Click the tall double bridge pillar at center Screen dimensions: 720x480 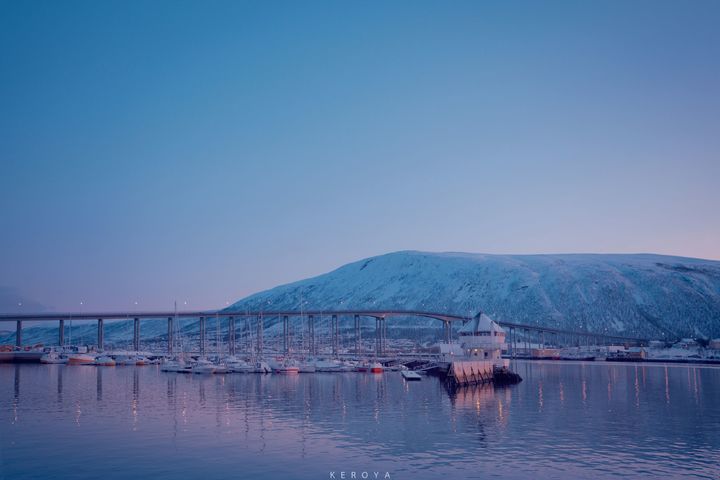[x=379, y=335]
